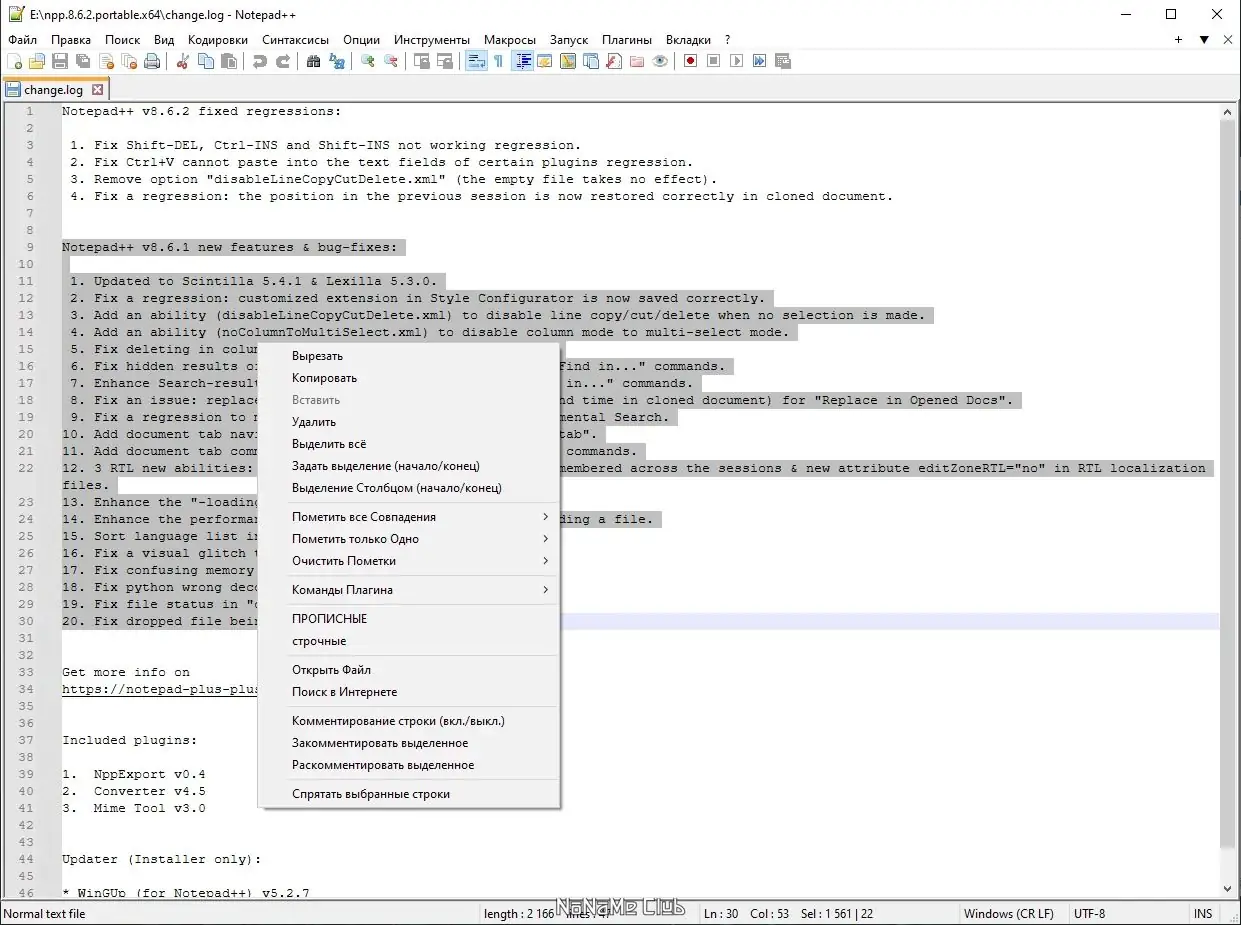1241x925 pixels.
Task: Click the Save All toolbar icon
Action: 82,61
